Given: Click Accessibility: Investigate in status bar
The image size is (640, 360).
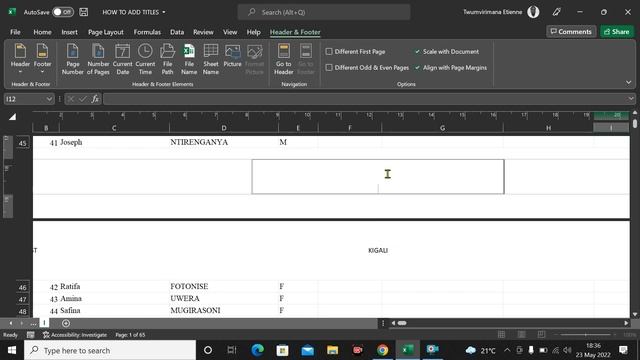Looking at the screenshot, I should pyautogui.click(x=75, y=335).
